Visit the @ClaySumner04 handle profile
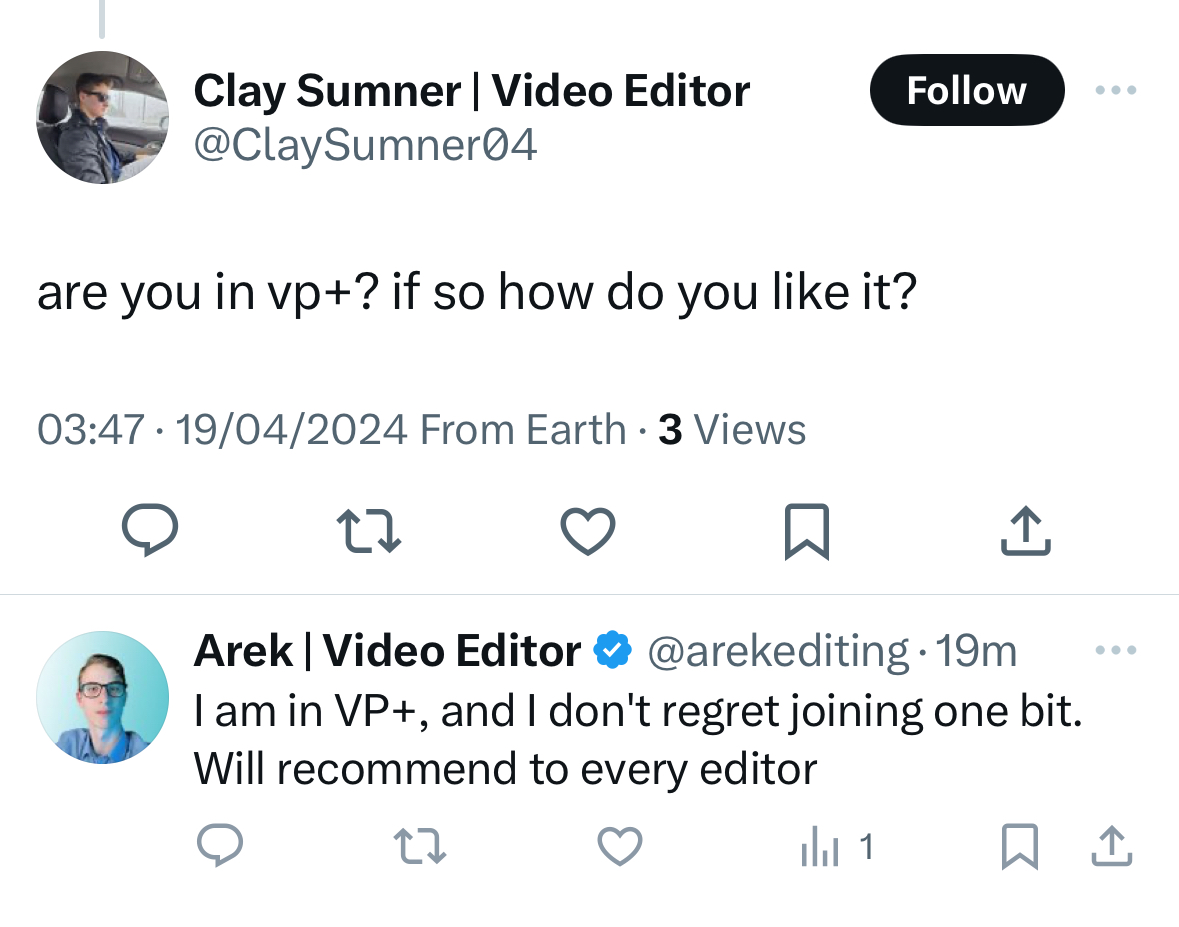The height and width of the screenshot is (927, 1179). point(365,146)
